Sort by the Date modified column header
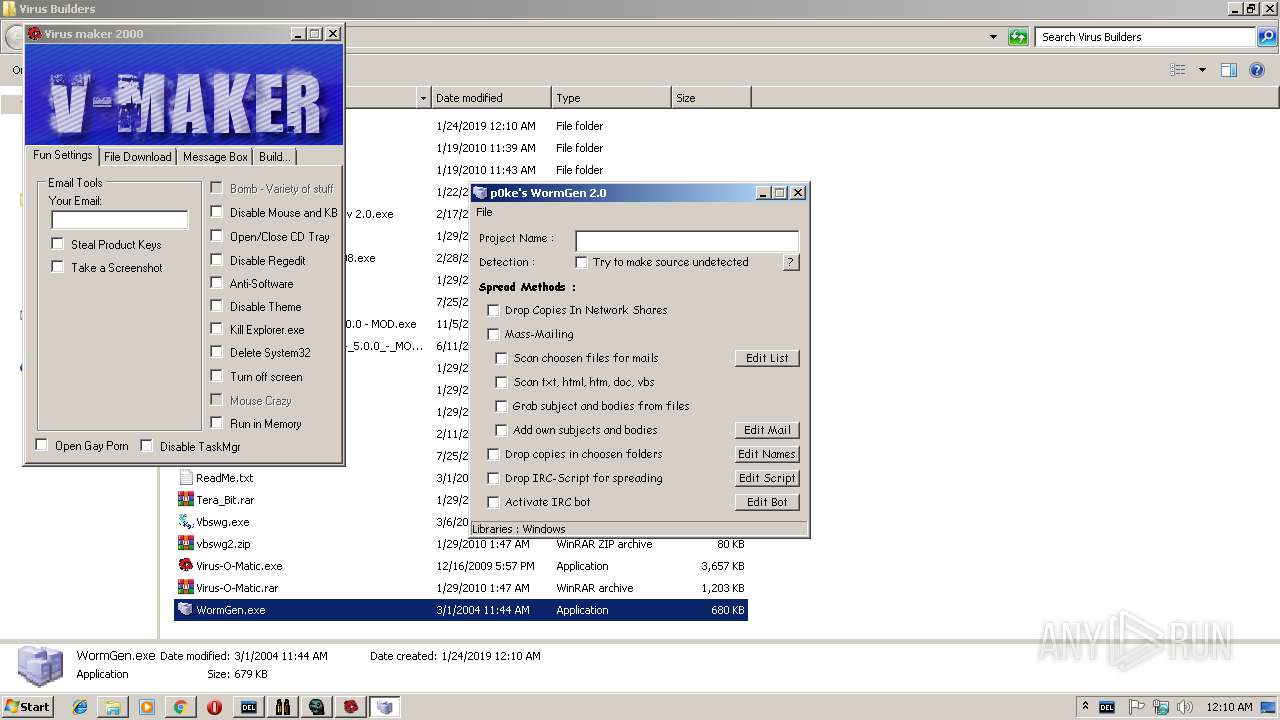 (491, 98)
